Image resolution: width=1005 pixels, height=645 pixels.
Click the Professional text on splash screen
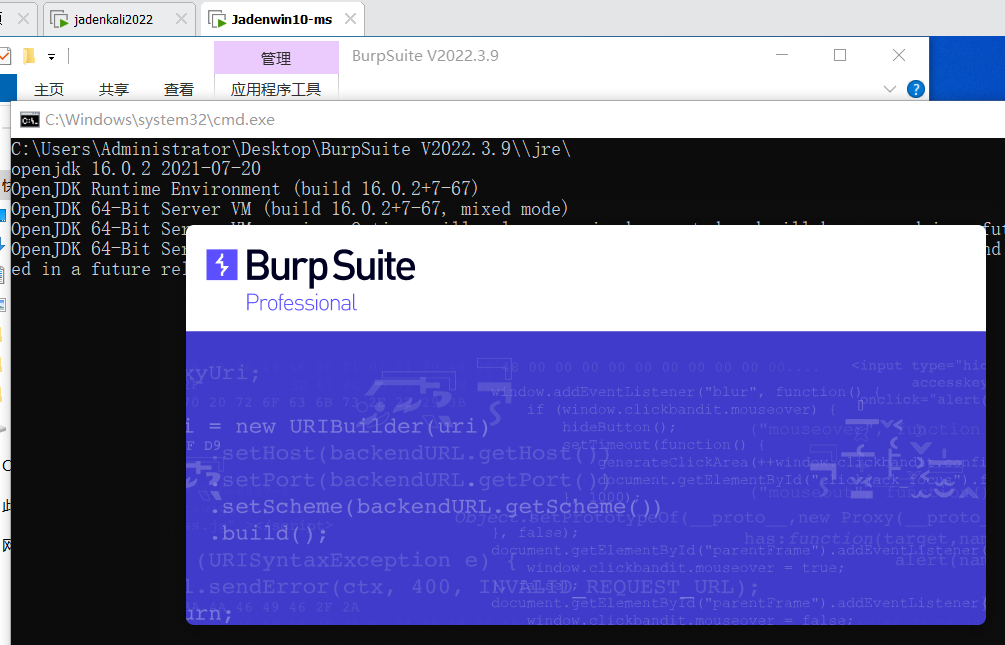tap(301, 303)
